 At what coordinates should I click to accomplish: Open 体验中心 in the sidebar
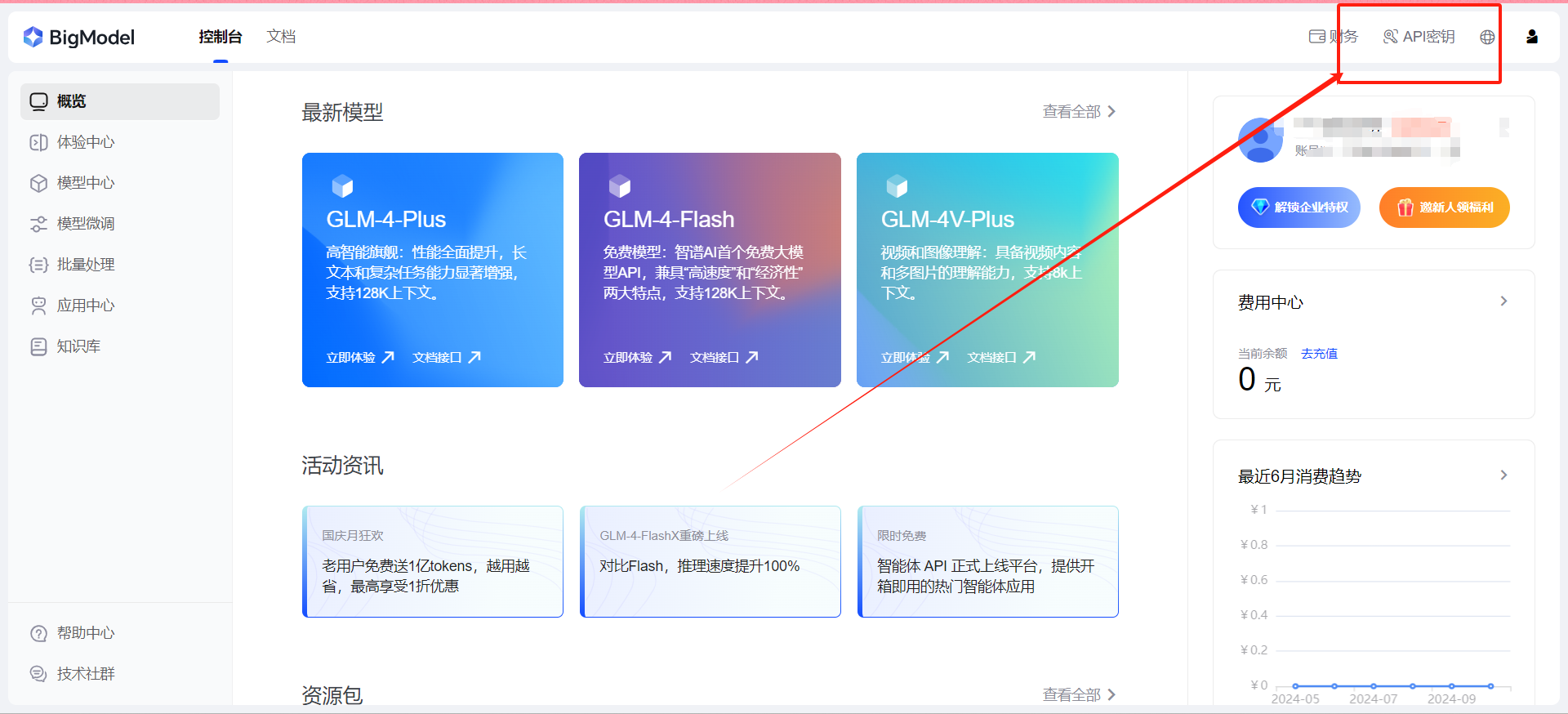tap(120, 142)
